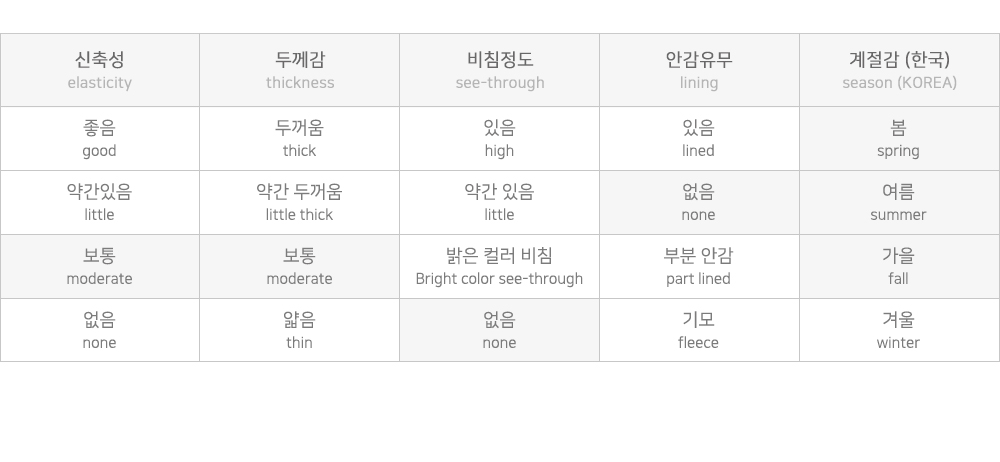Image resolution: width=1000 pixels, height=462 pixels.
Task: Select the highlighted 'none' see-through cell
Action: [x=500, y=331]
